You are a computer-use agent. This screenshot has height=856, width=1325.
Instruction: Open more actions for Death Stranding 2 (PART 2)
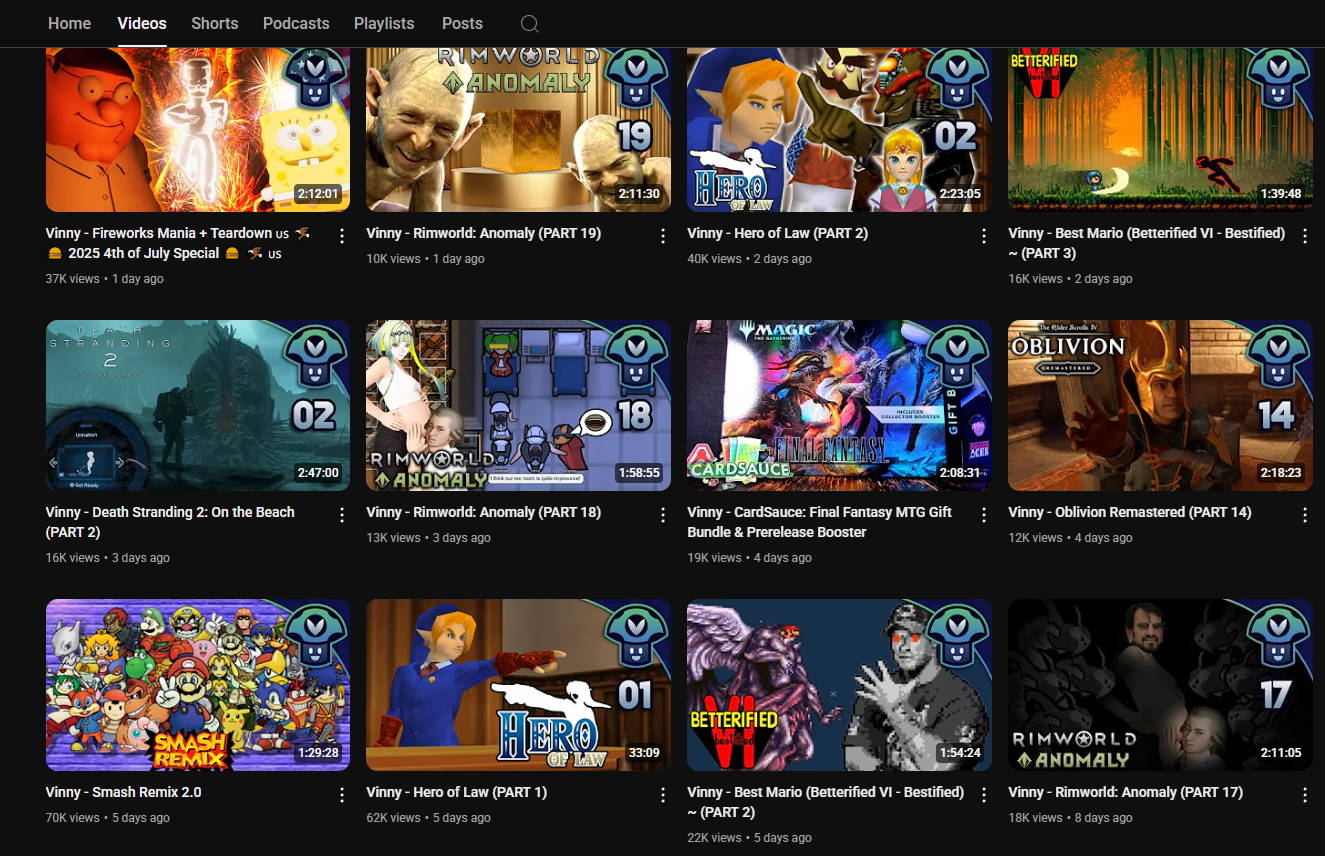coord(341,515)
